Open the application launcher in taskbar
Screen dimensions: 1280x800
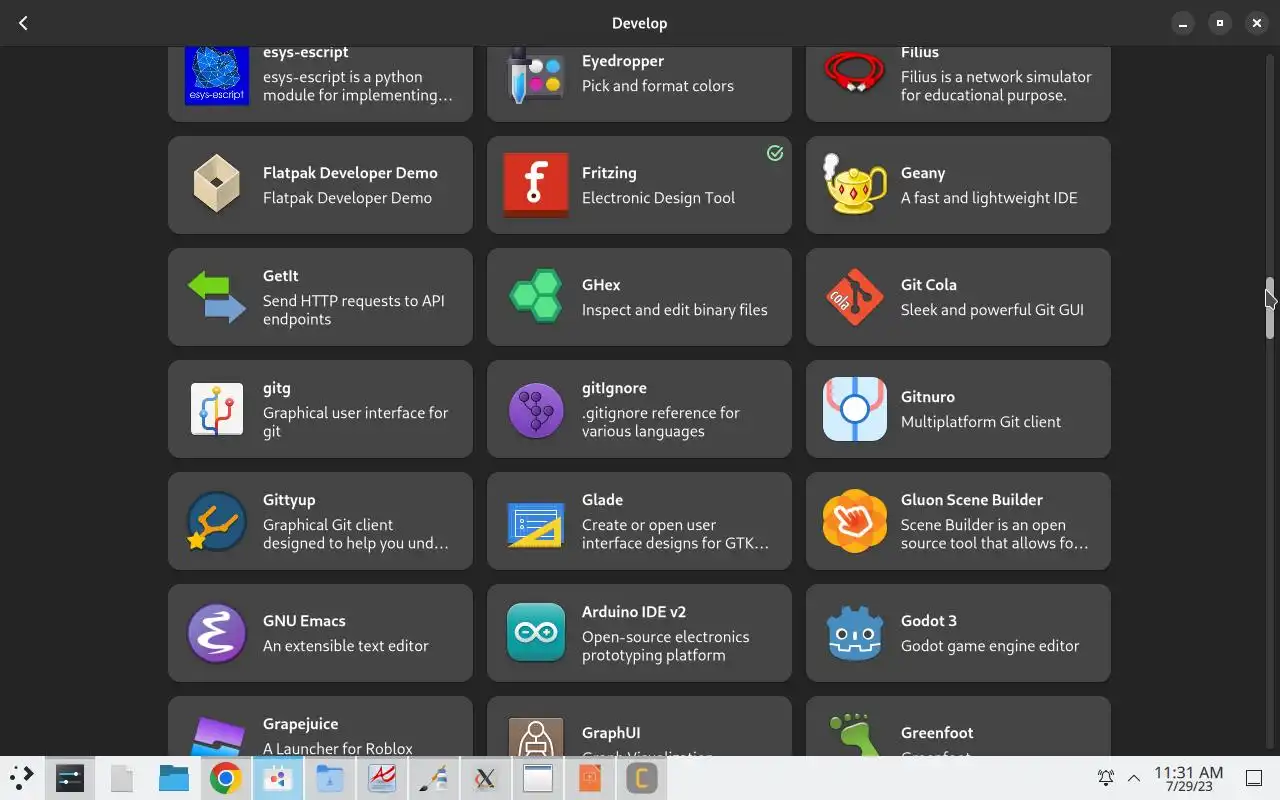[22, 777]
